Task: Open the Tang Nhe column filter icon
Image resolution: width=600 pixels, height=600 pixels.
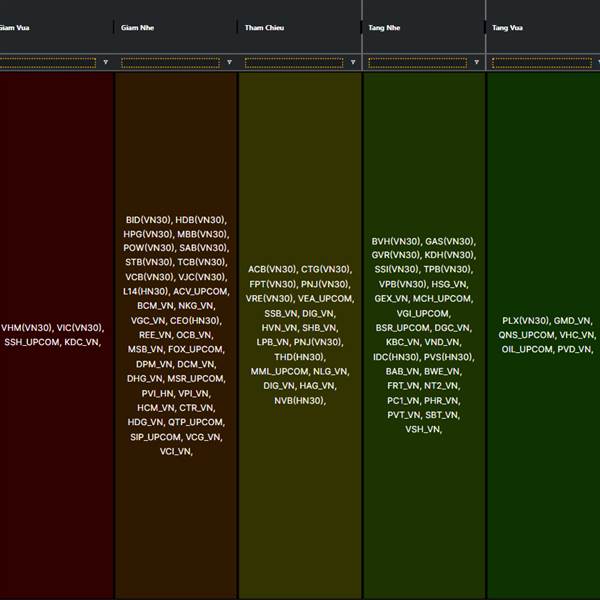Action: tap(476, 62)
